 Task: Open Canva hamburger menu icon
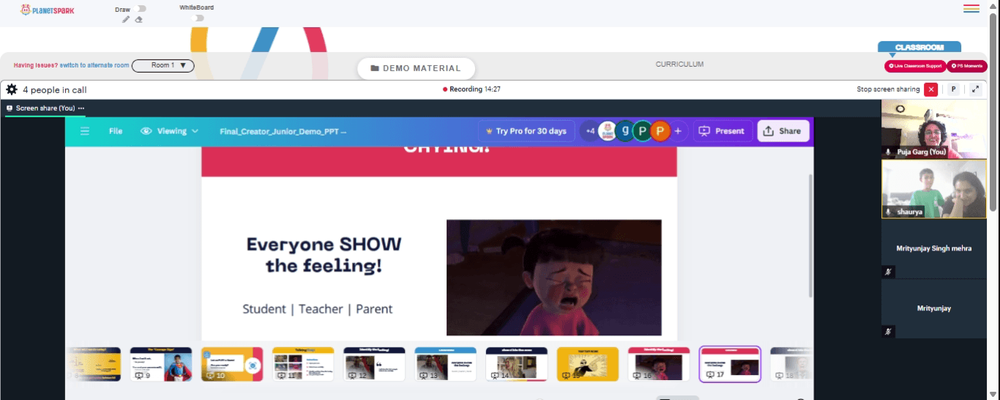[x=85, y=131]
